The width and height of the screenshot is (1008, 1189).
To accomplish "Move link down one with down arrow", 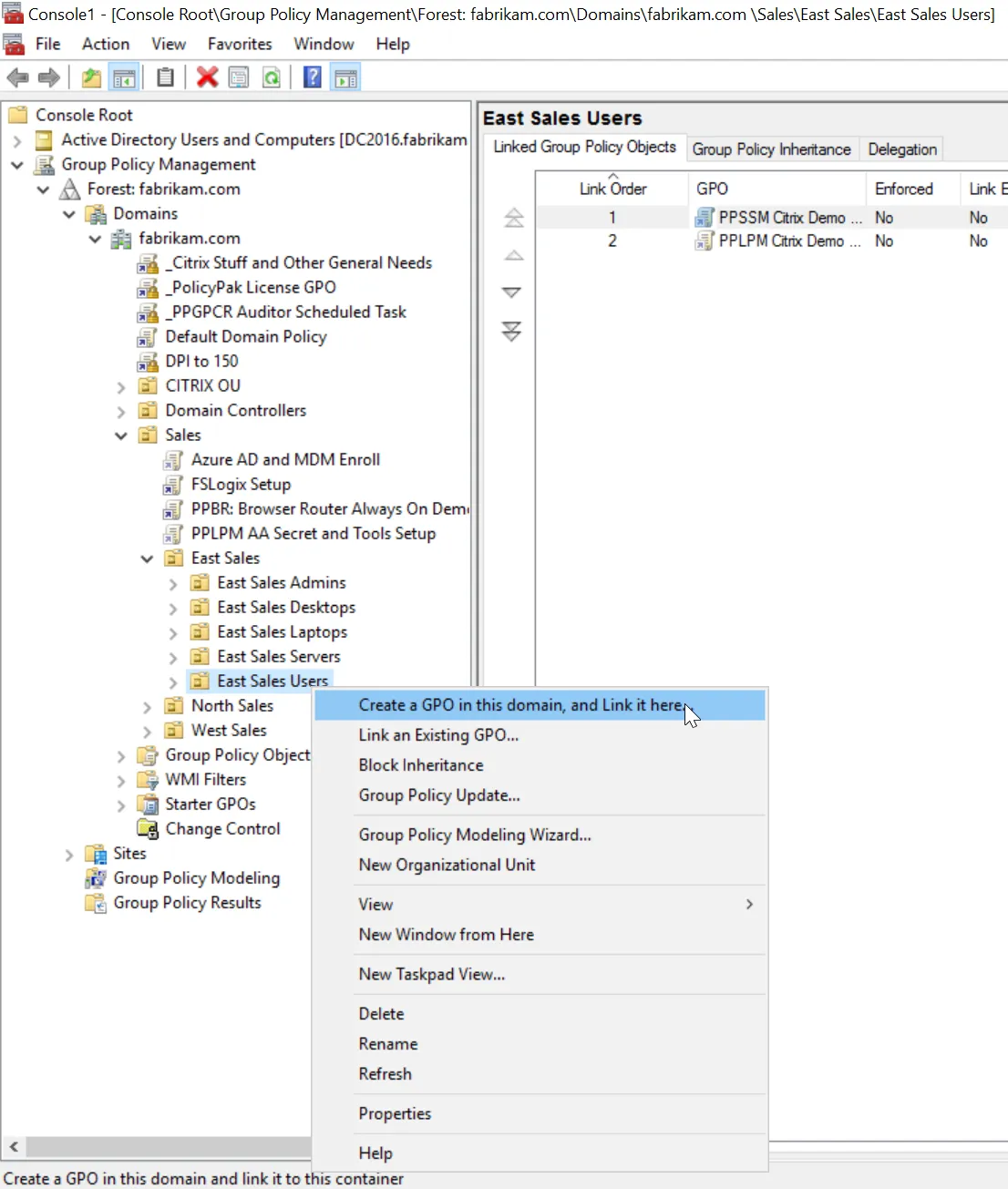I will pyautogui.click(x=512, y=292).
